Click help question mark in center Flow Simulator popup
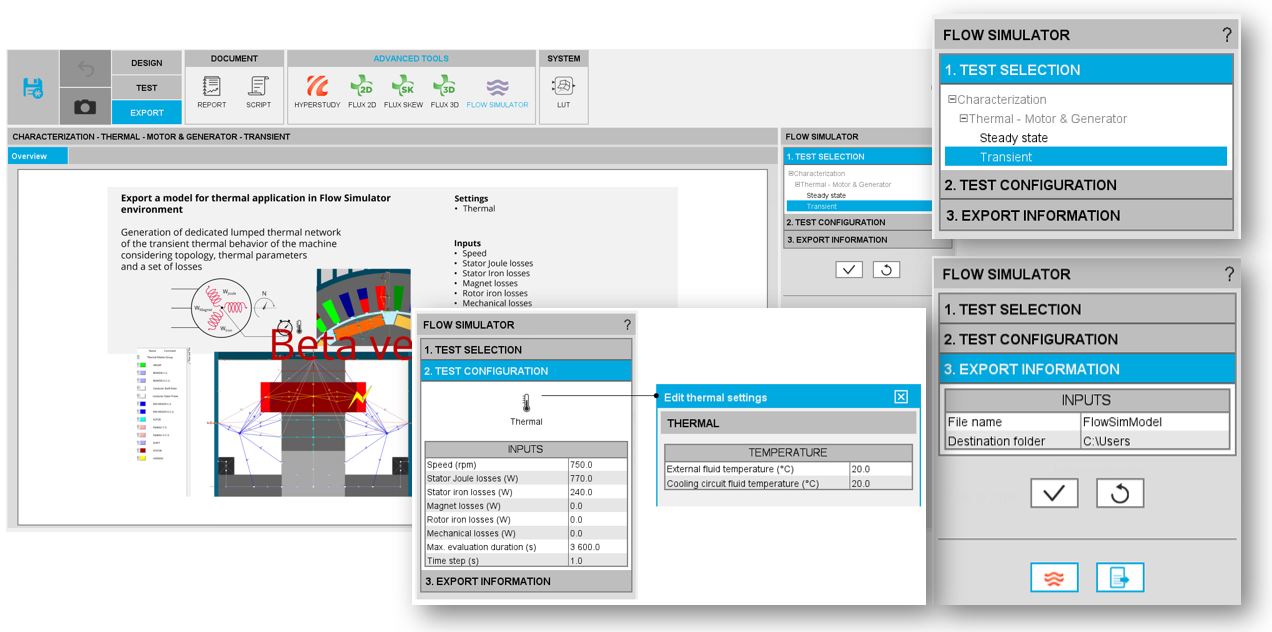 coord(627,325)
